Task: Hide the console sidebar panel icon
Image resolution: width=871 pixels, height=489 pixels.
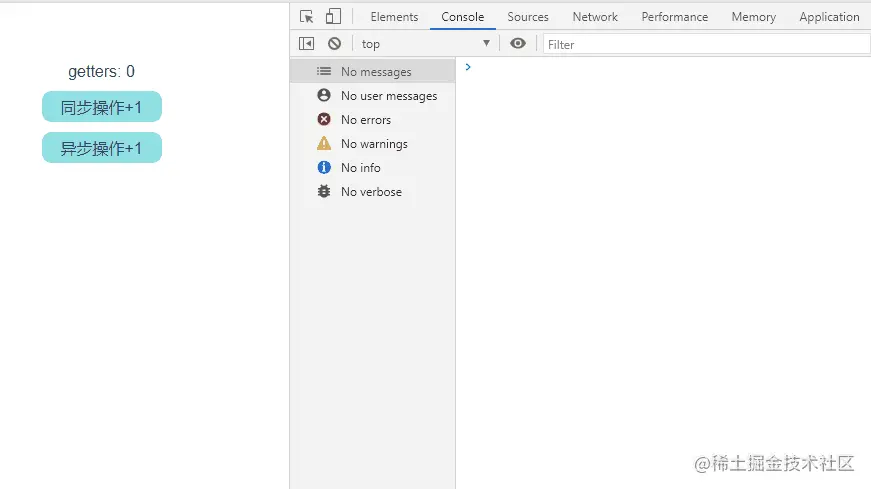Action: point(307,43)
